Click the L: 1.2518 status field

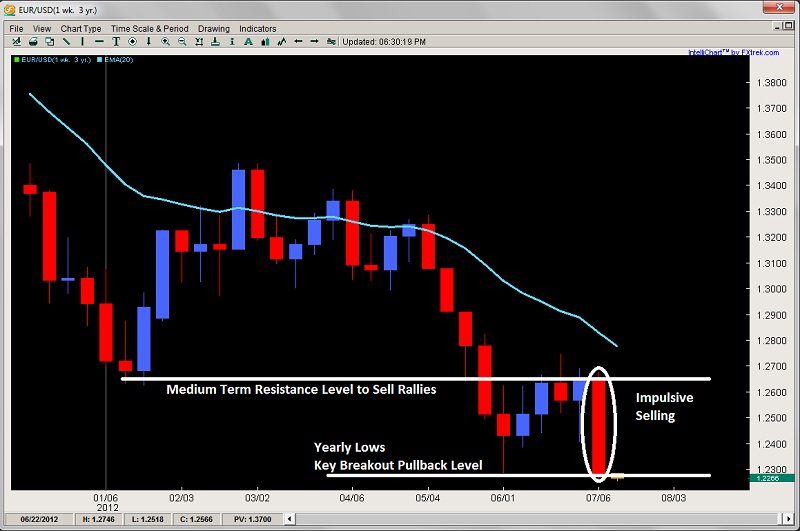pyautogui.click(x=147, y=519)
